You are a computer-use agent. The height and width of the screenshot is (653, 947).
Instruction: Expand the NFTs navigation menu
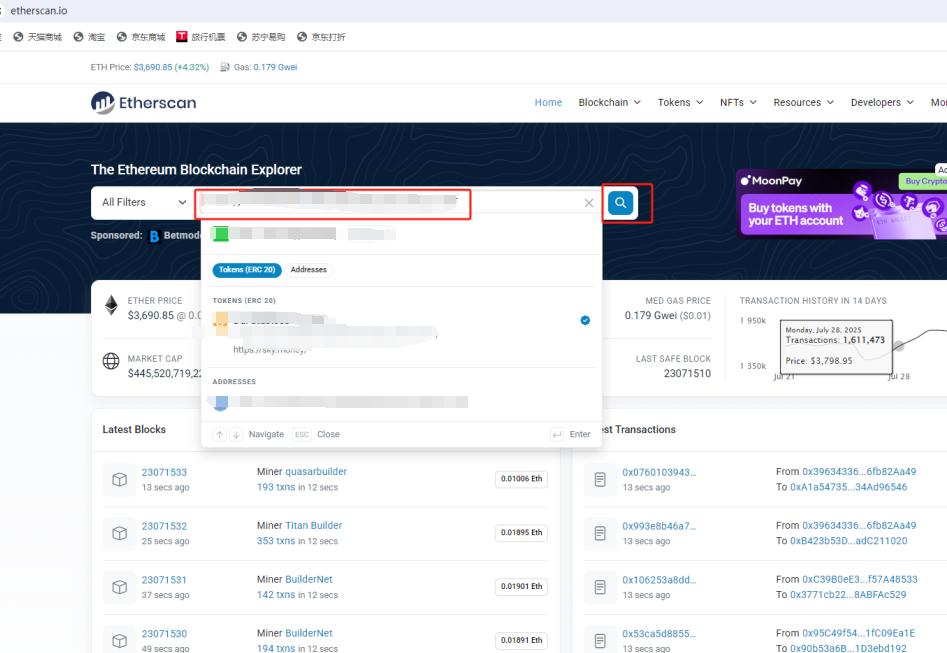738,102
